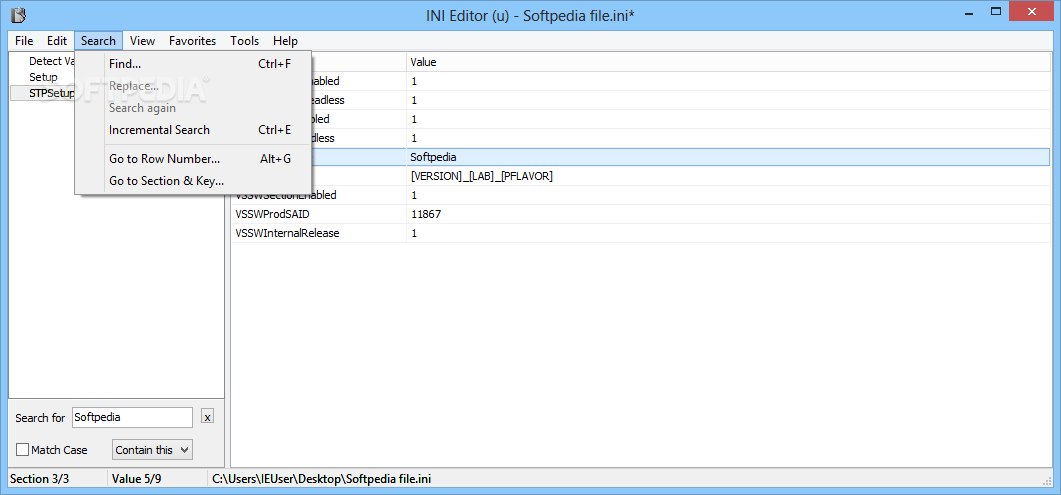Image resolution: width=1061 pixels, height=495 pixels.
Task: Open the View menu
Action: (142, 41)
